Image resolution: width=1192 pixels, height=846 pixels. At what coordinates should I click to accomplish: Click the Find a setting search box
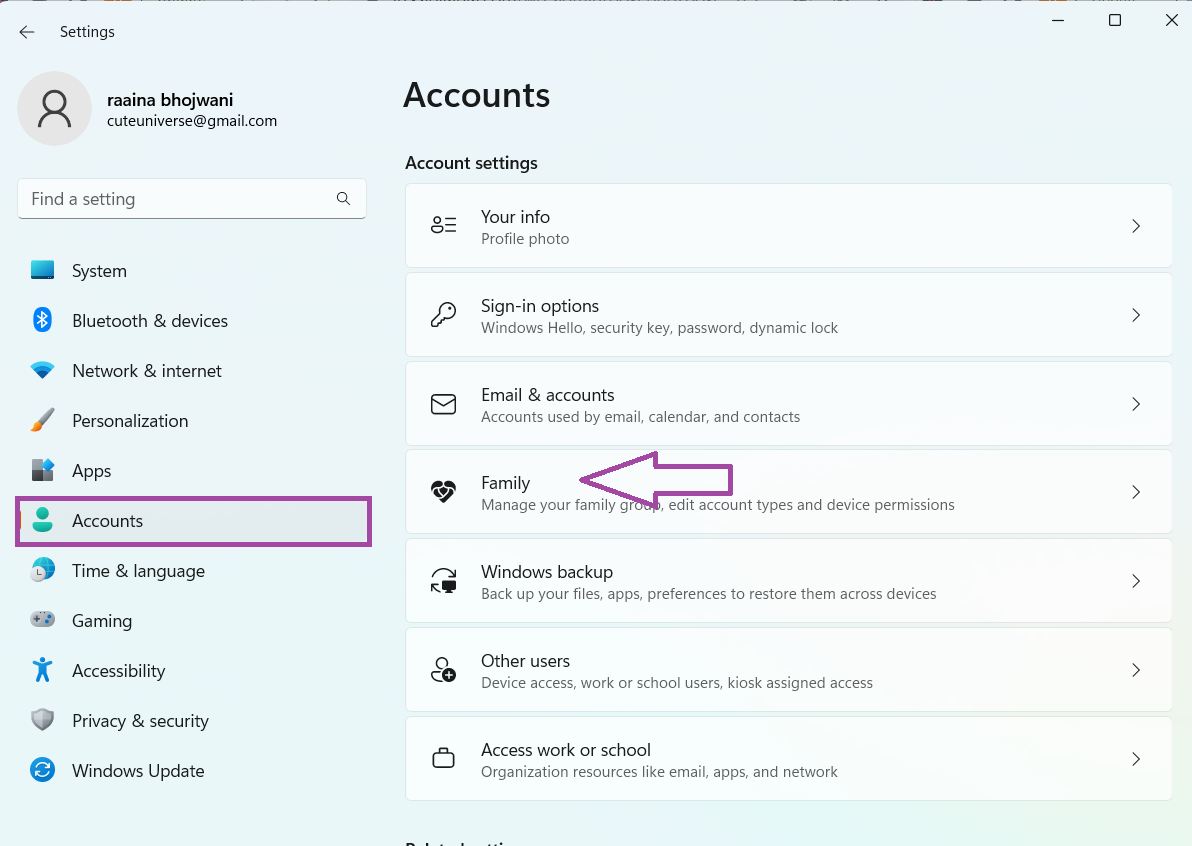pos(180,199)
